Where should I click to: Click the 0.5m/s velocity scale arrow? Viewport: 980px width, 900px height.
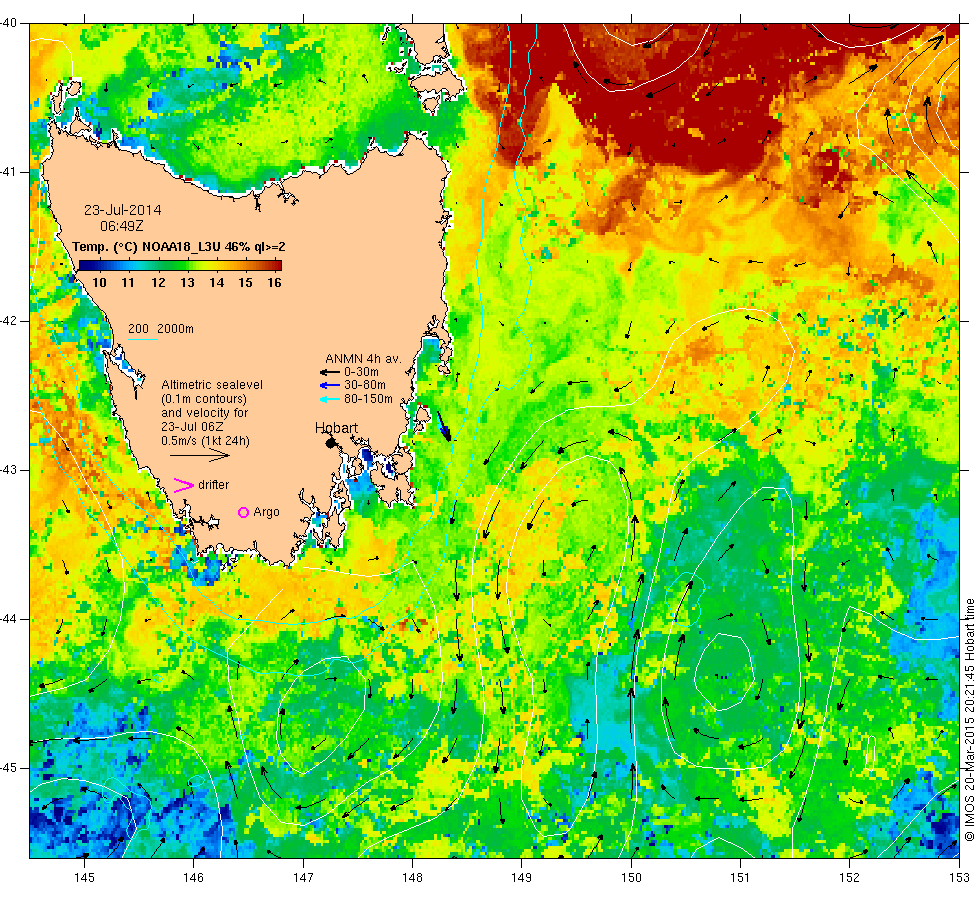pyautogui.click(x=200, y=456)
